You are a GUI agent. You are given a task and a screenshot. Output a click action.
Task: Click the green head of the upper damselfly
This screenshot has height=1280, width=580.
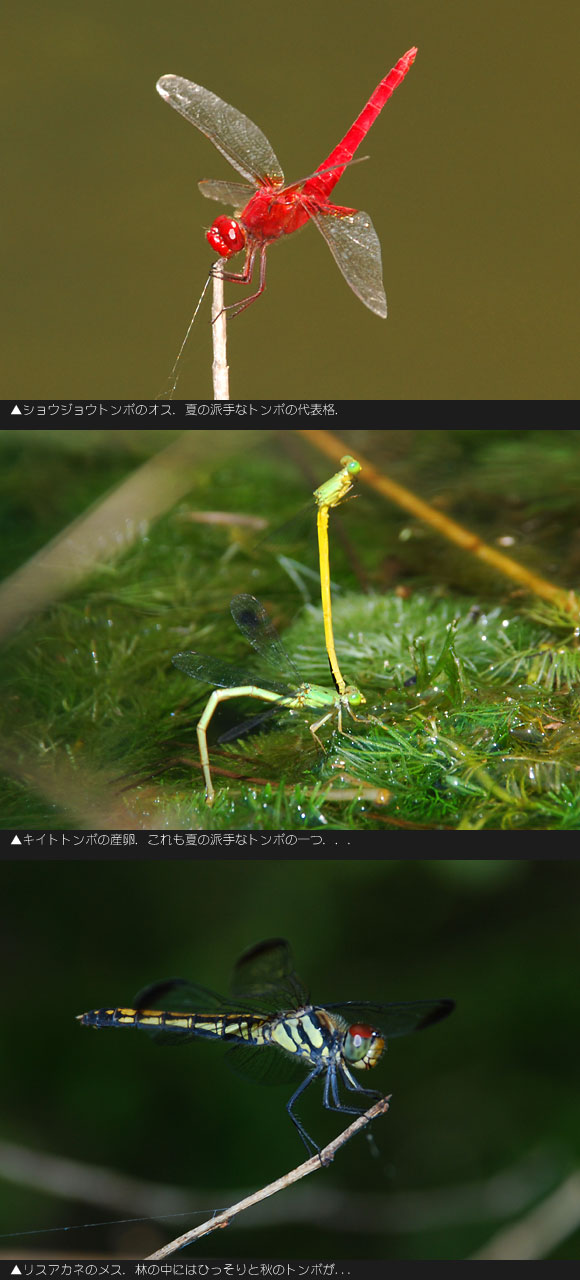tap(349, 465)
